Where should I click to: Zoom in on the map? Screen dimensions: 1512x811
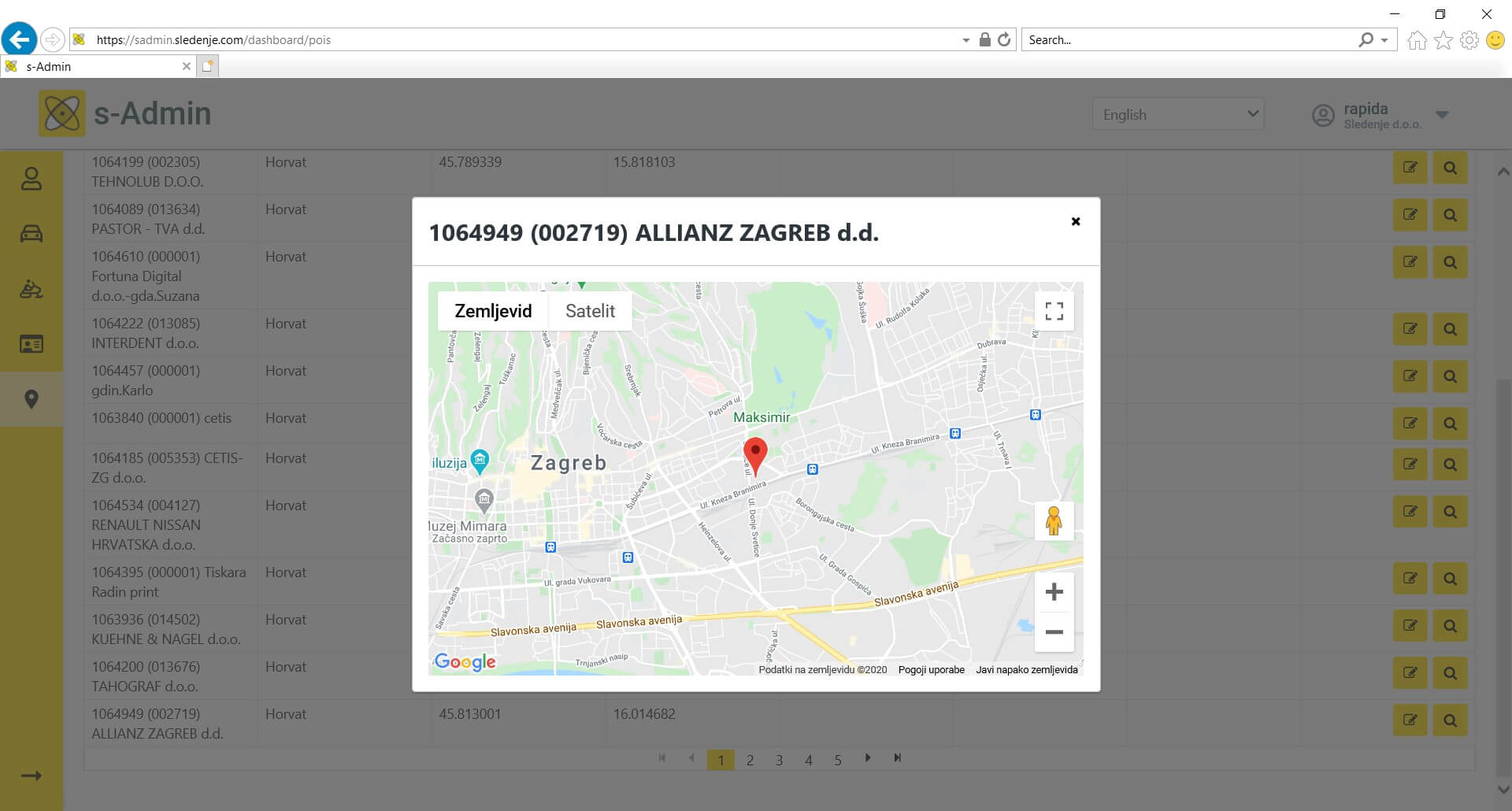point(1054,592)
